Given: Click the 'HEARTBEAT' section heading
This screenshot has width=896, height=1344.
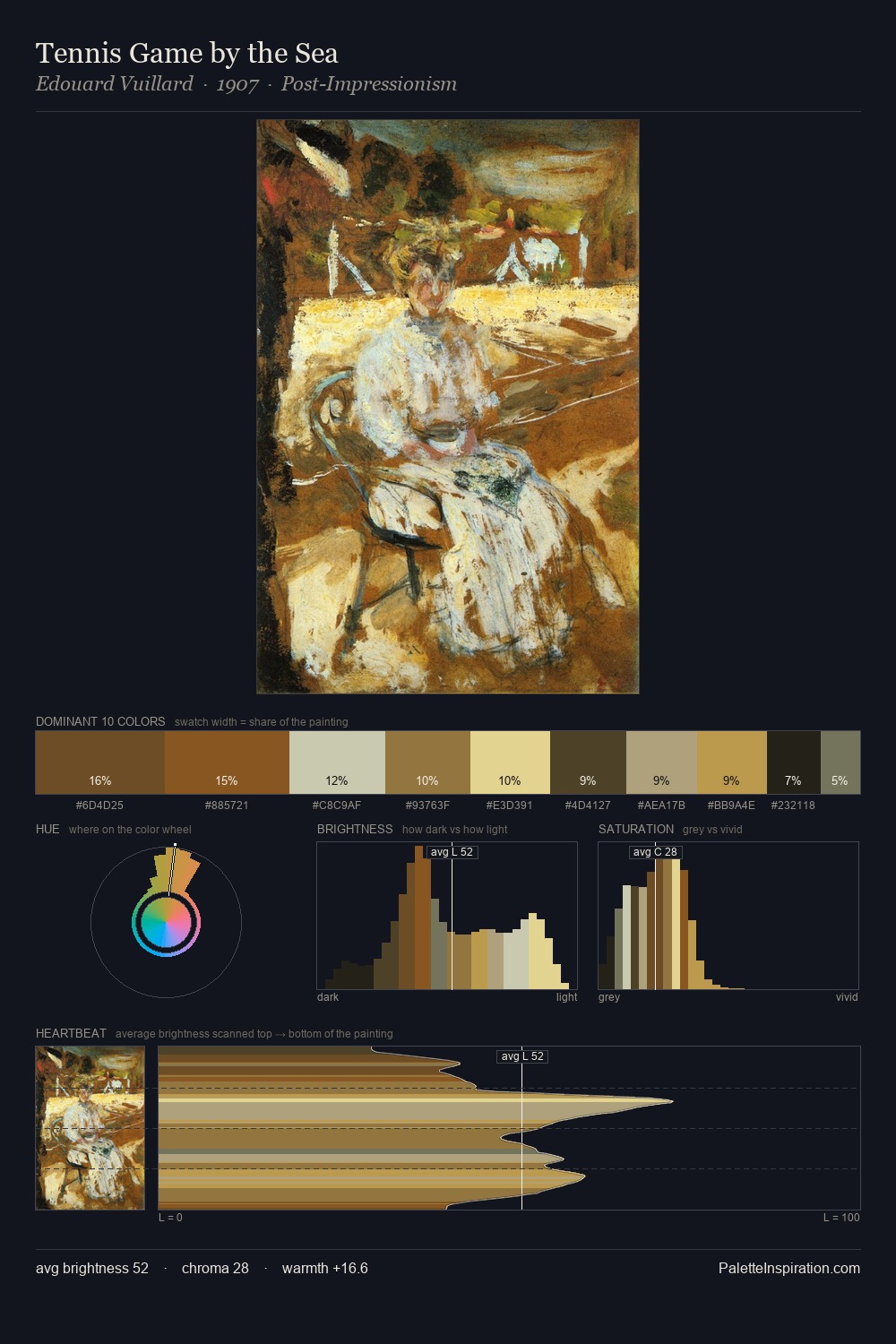Looking at the screenshot, I should coord(71,1034).
